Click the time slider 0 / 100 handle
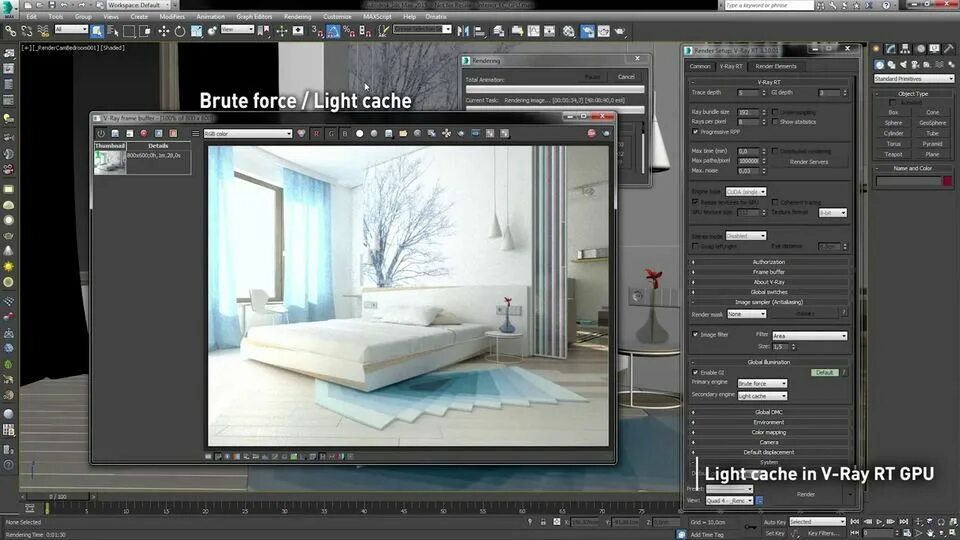Viewport: 960px width, 540px height. pos(58,497)
